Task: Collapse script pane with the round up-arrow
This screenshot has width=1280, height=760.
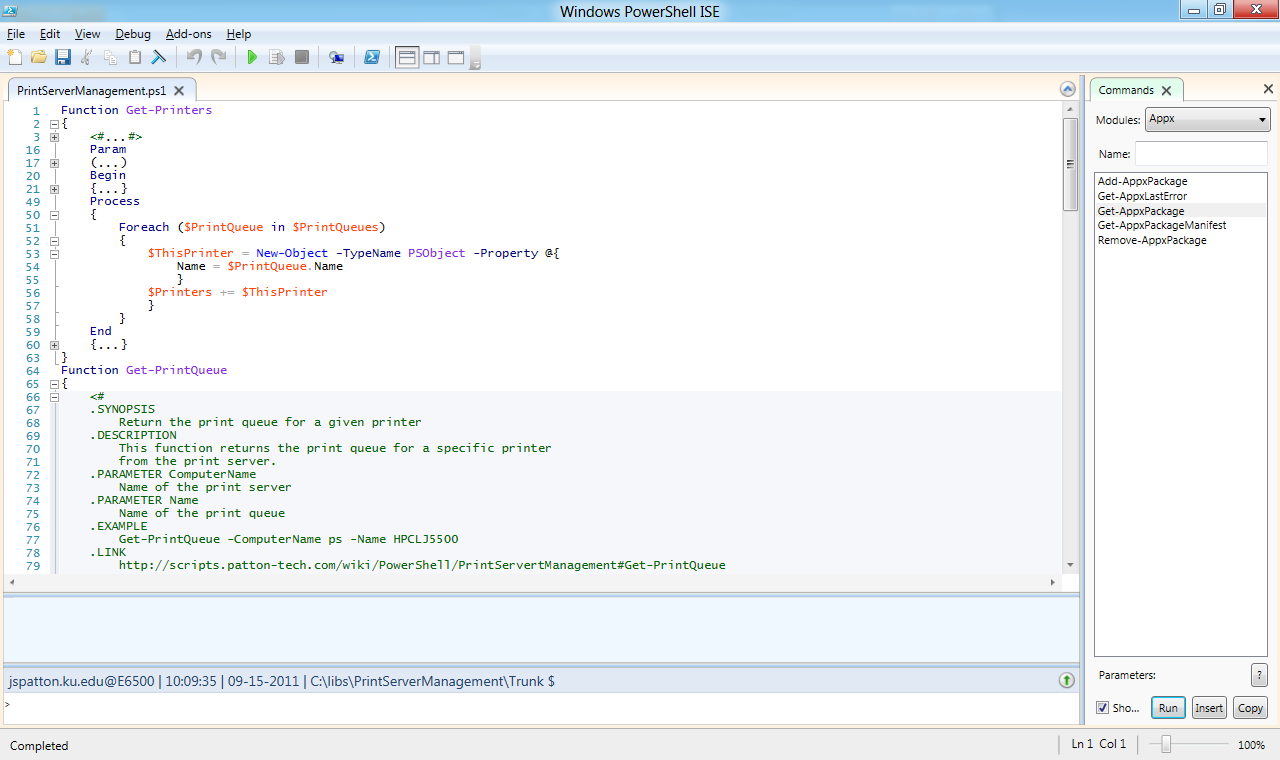Action: (1067, 89)
